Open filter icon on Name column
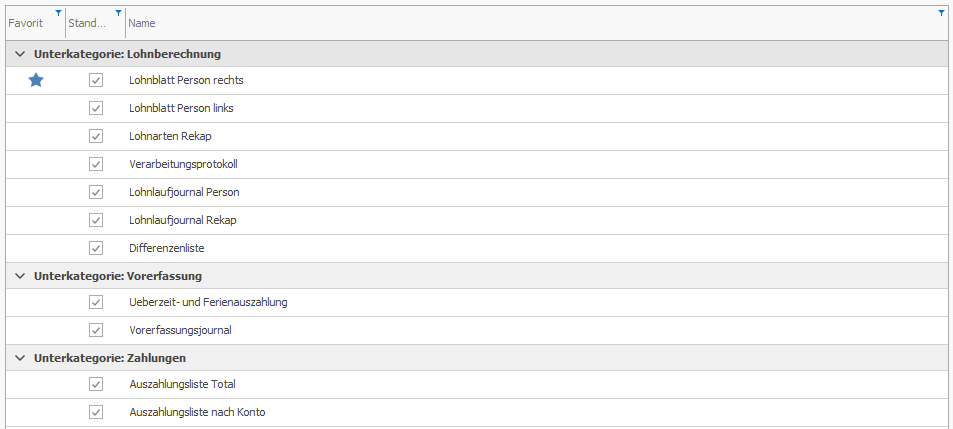This screenshot has height=429, width=953. (941, 13)
